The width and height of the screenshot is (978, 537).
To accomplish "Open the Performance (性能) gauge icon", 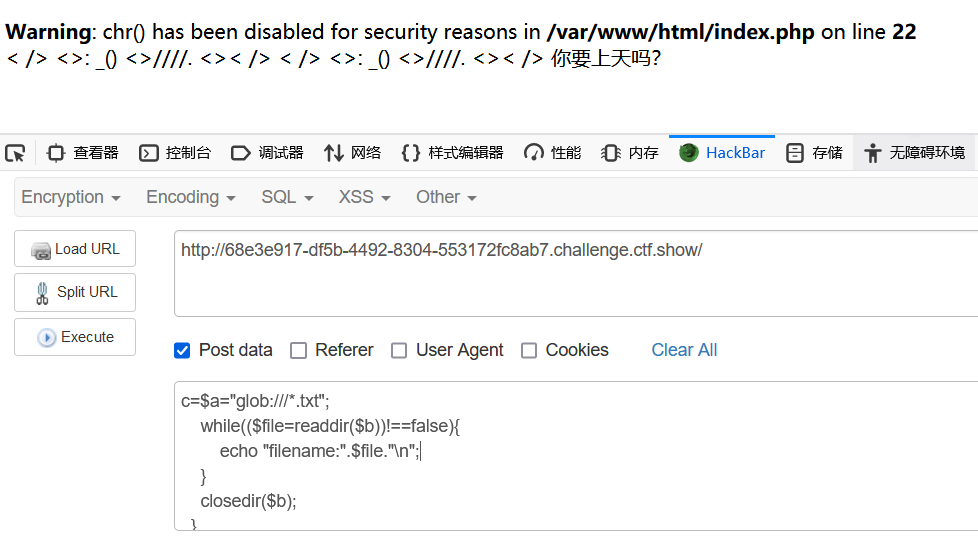I will 534,153.
